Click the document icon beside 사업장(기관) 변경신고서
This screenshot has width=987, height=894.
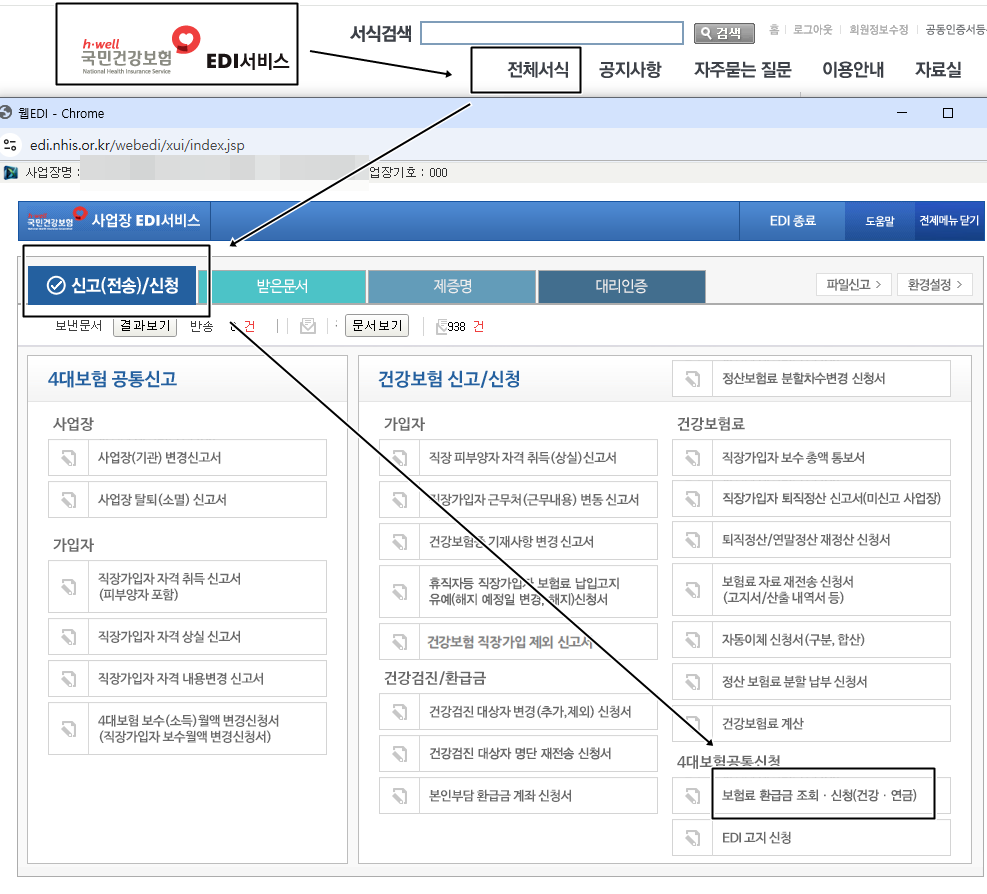coord(69,457)
